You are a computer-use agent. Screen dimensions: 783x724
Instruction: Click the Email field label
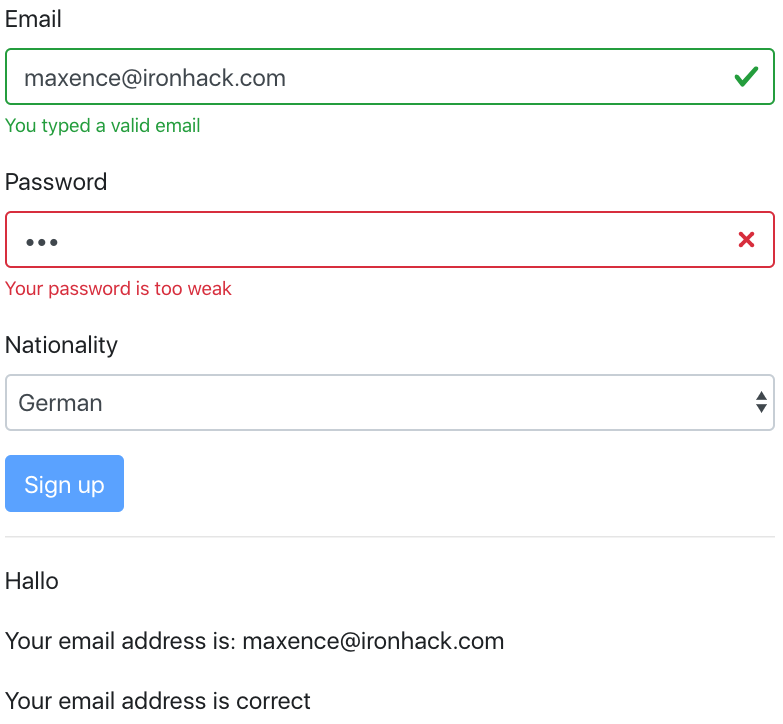coord(33,19)
